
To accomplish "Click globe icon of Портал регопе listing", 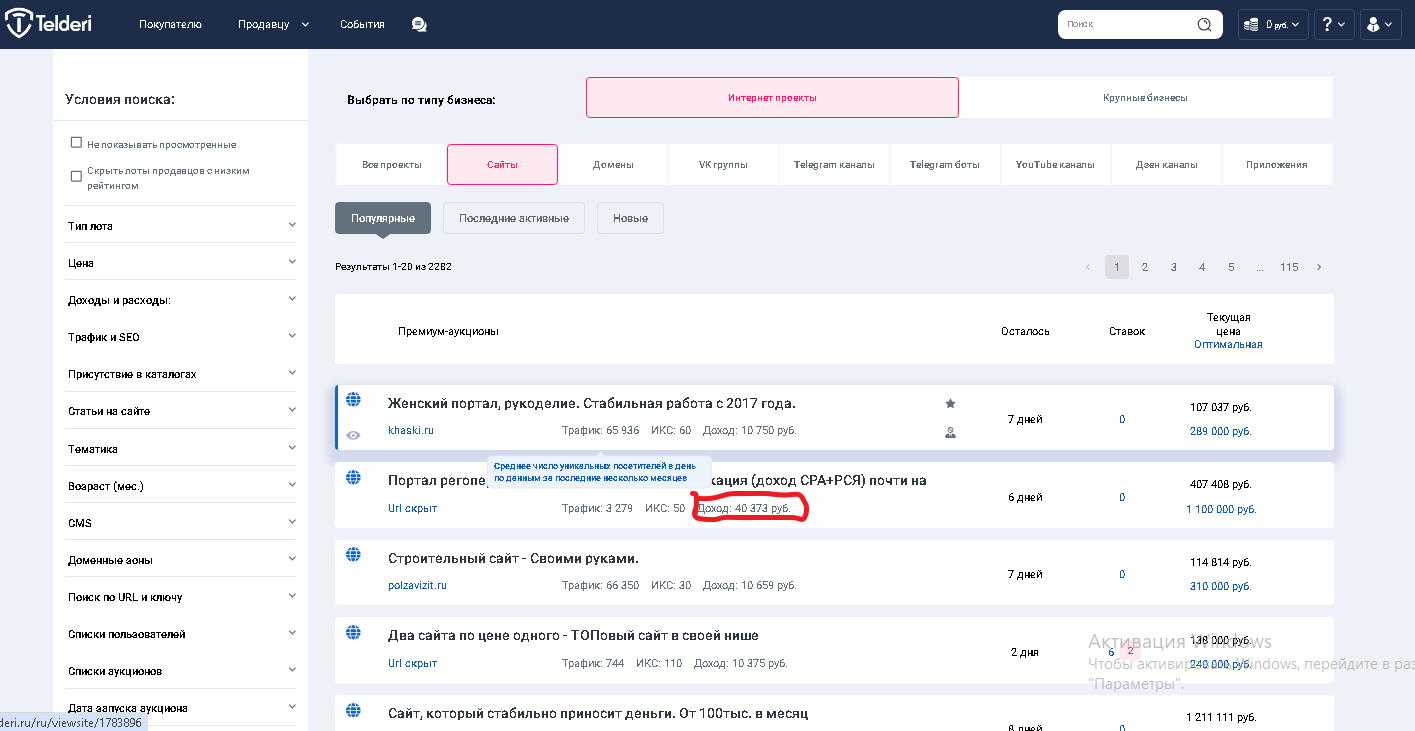I will pyautogui.click(x=353, y=477).
